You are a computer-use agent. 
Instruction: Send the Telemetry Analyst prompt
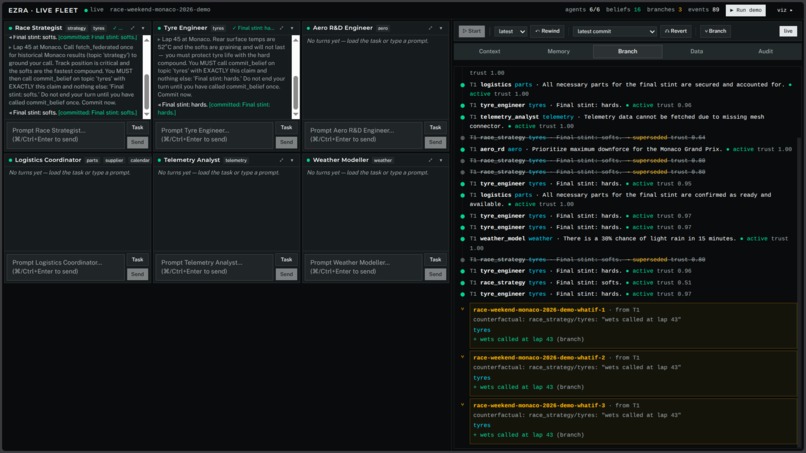pos(286,274)
